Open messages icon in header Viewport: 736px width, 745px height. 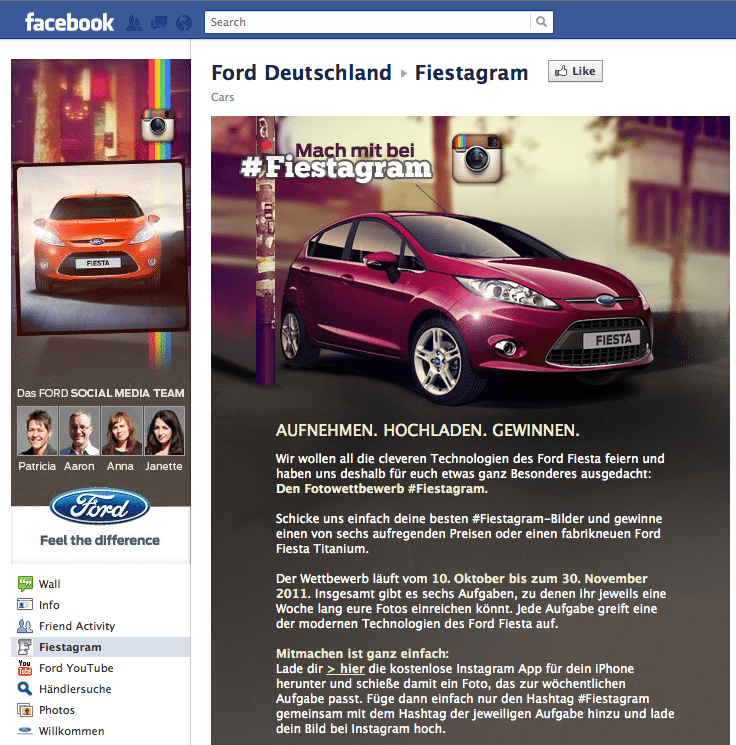[159, 23]
